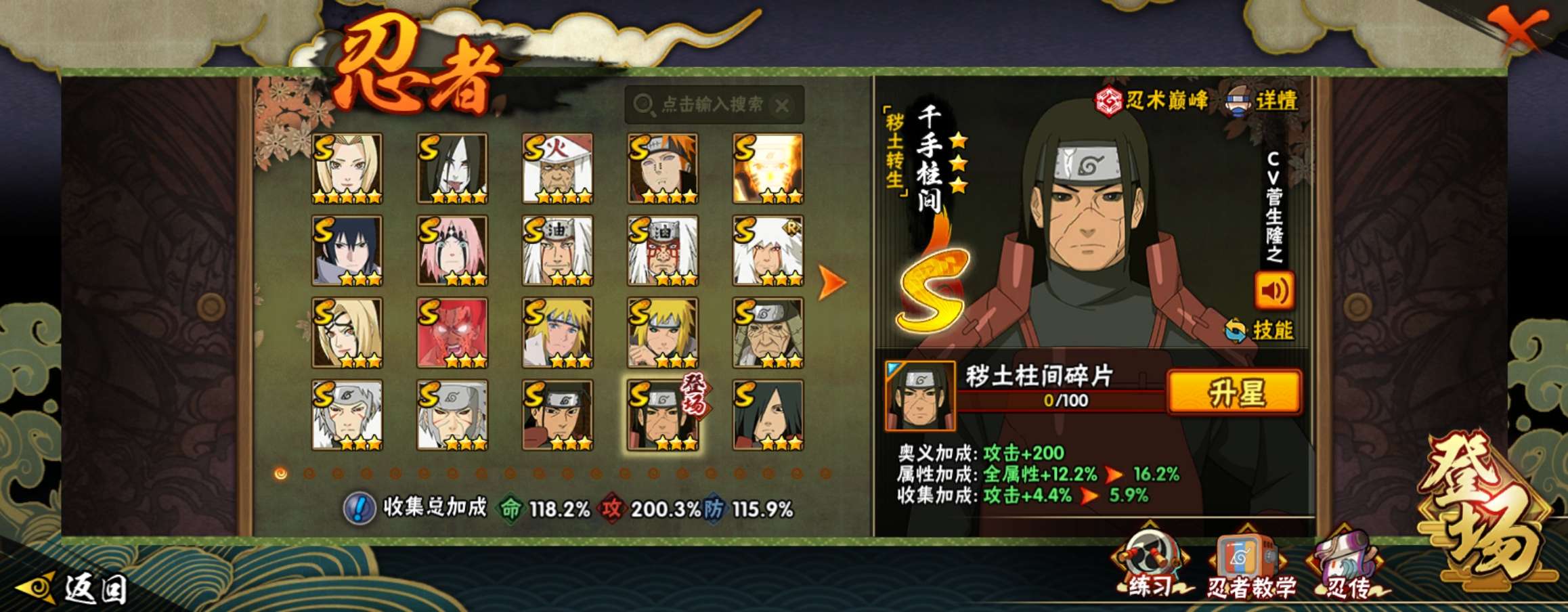
Task: Return using the 返回 back button
Action: pyautogui.click(x=72, y=588)
